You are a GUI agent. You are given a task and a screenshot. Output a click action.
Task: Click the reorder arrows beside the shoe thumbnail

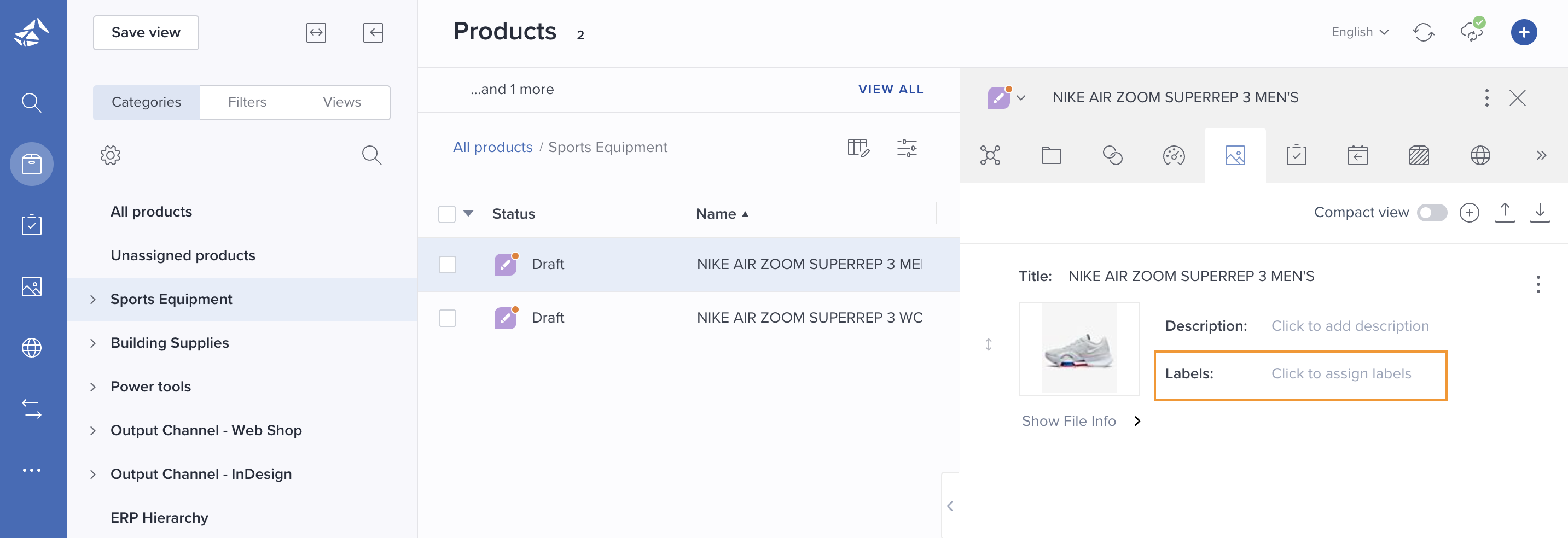pos(989,344)
